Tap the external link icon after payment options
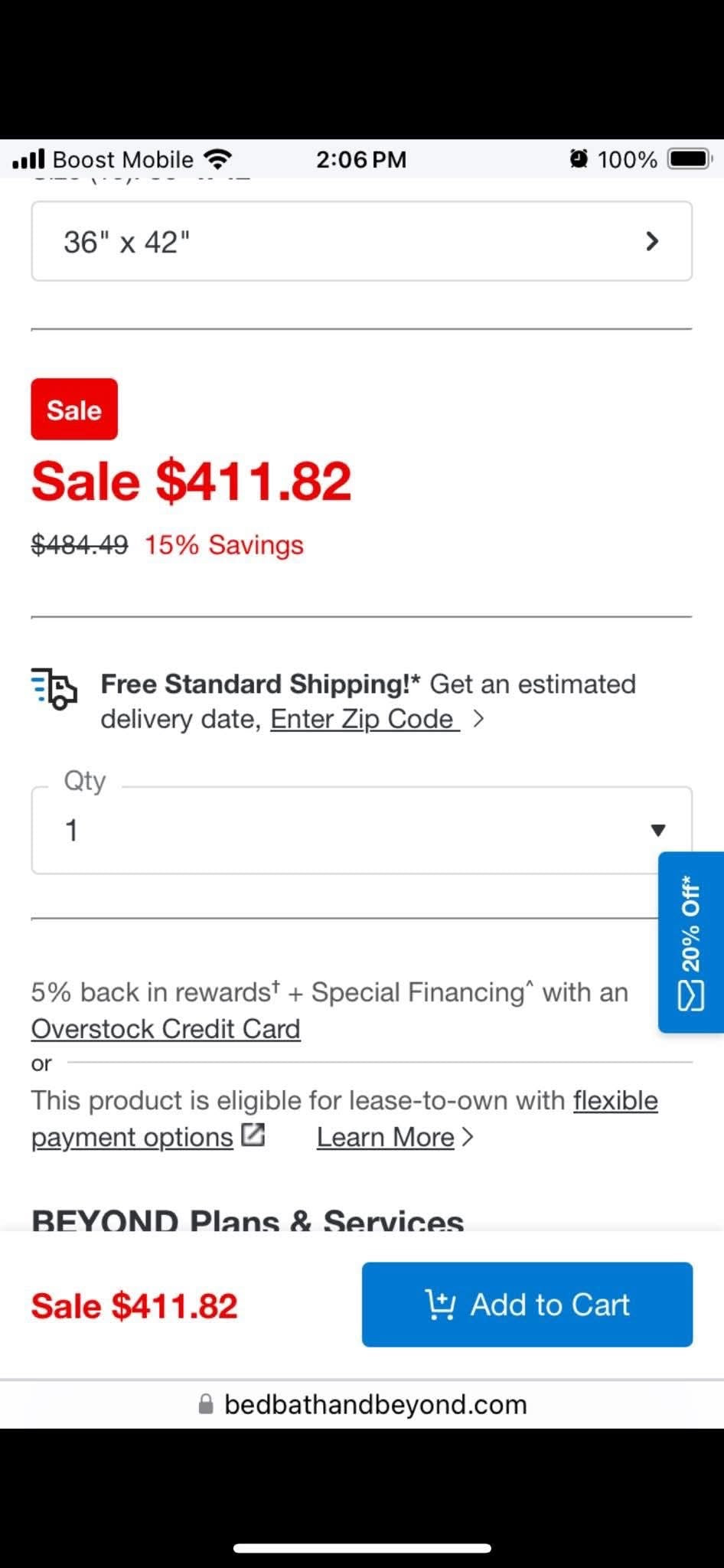Screen dimensions: 724x1568 pyautogui.click(x=253, y=1135)
